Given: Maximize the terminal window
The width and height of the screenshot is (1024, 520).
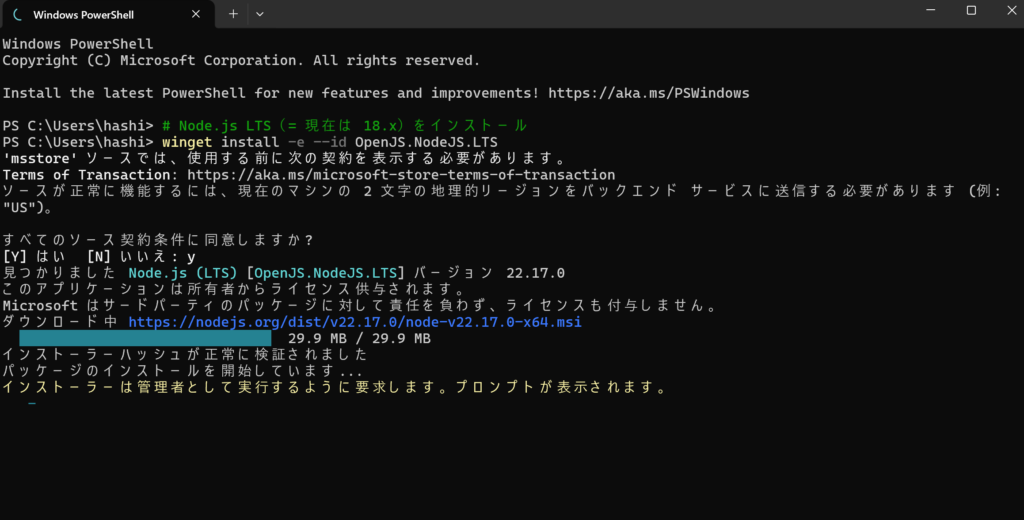Looking at the screenshot, I should [x=971, y=10].
